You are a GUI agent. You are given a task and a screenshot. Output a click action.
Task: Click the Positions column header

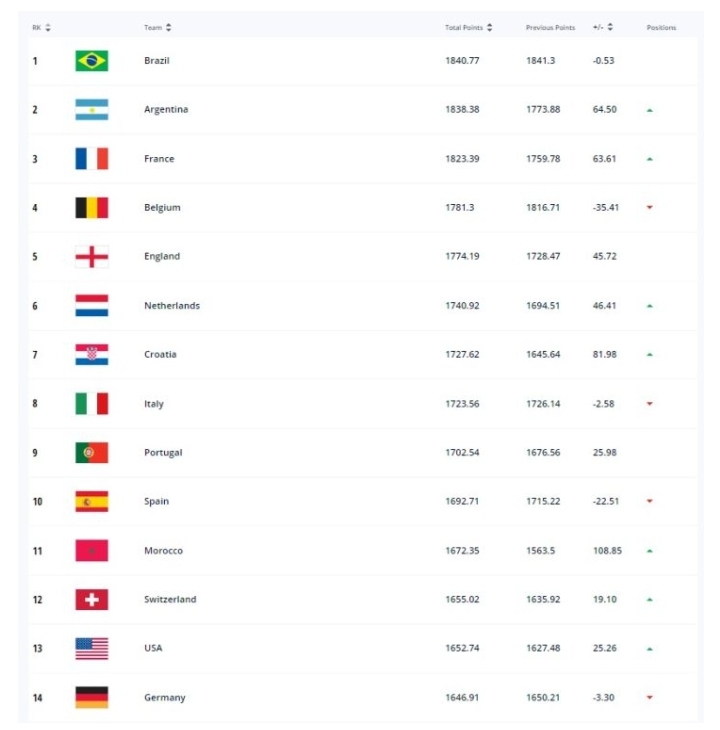661,27
